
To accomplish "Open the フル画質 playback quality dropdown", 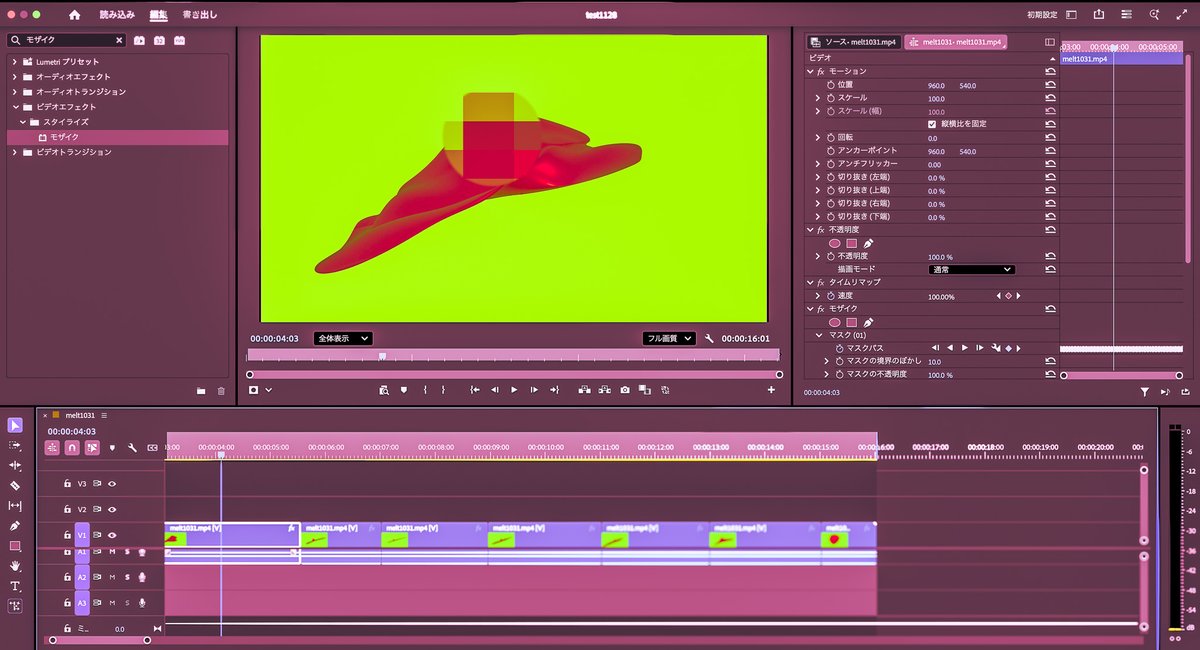I will [x=668, y=338].
